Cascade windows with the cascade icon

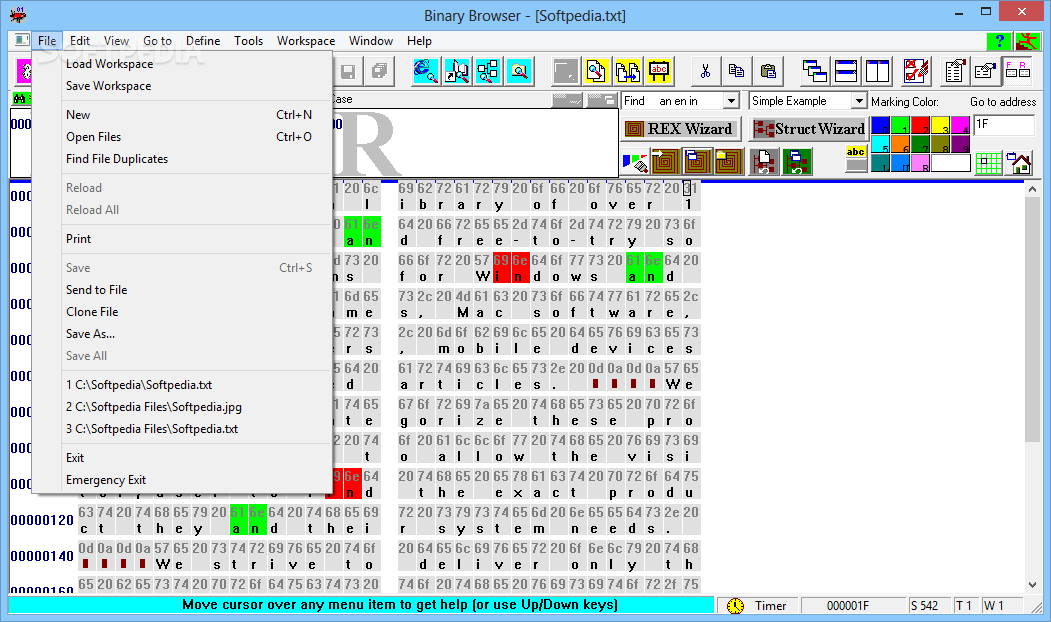click(x=814, y=71)
